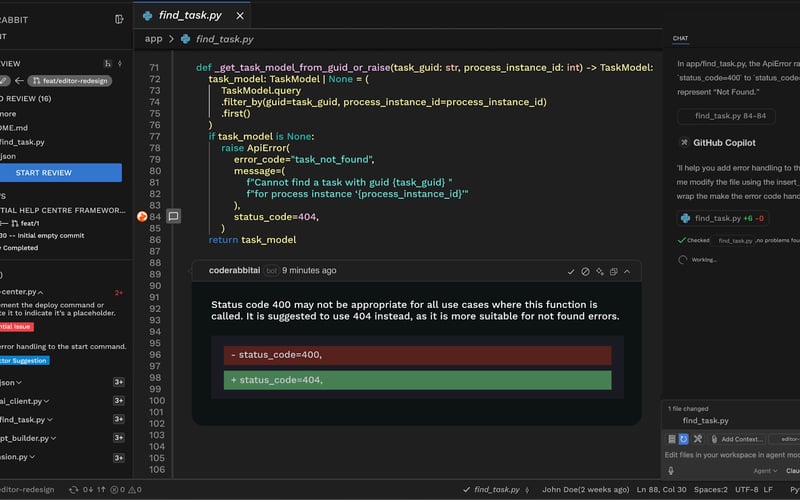Viewport: 800px width, 500px height.
Task: Click the diamond commit icon beside REVIEW header
Action: (120, 64)
